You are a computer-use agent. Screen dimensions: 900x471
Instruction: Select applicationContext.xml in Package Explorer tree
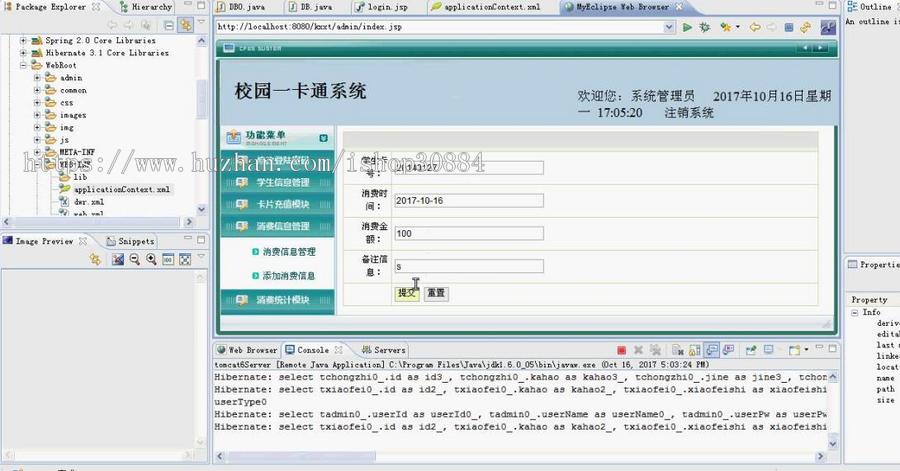click(x=122, y=189)
